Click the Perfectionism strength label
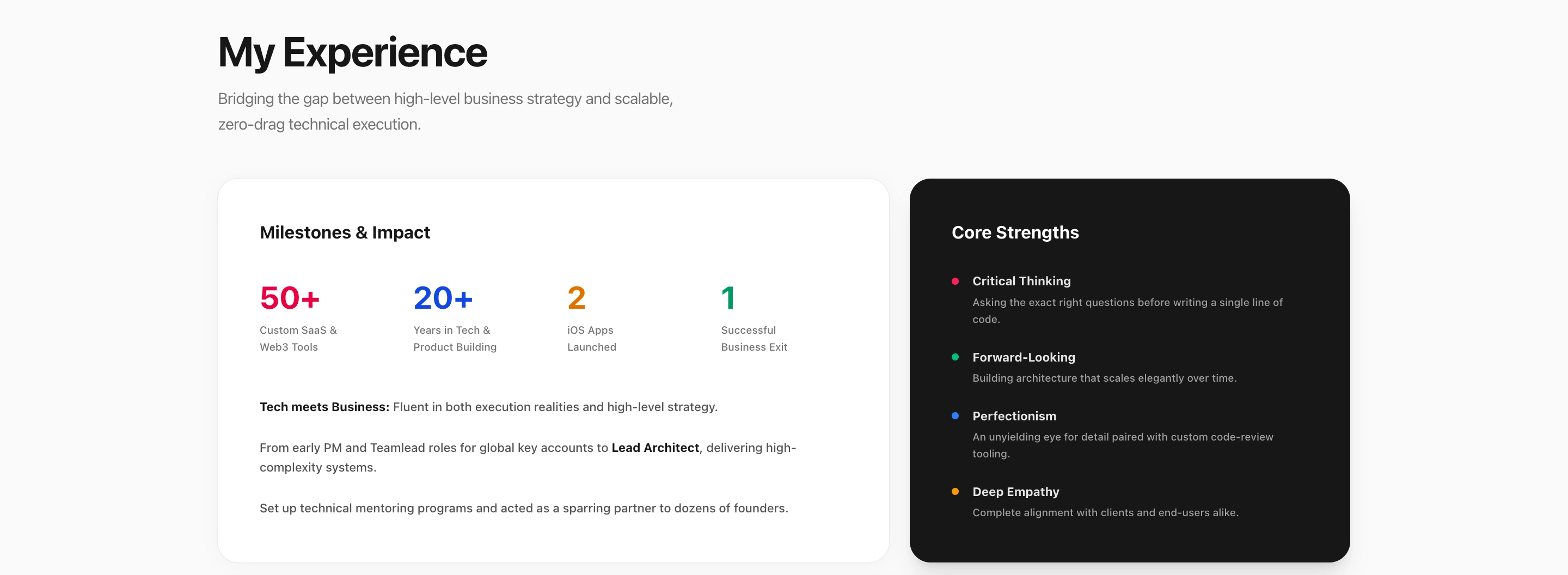This screenshot has height=575, width=1568. 1014,416
